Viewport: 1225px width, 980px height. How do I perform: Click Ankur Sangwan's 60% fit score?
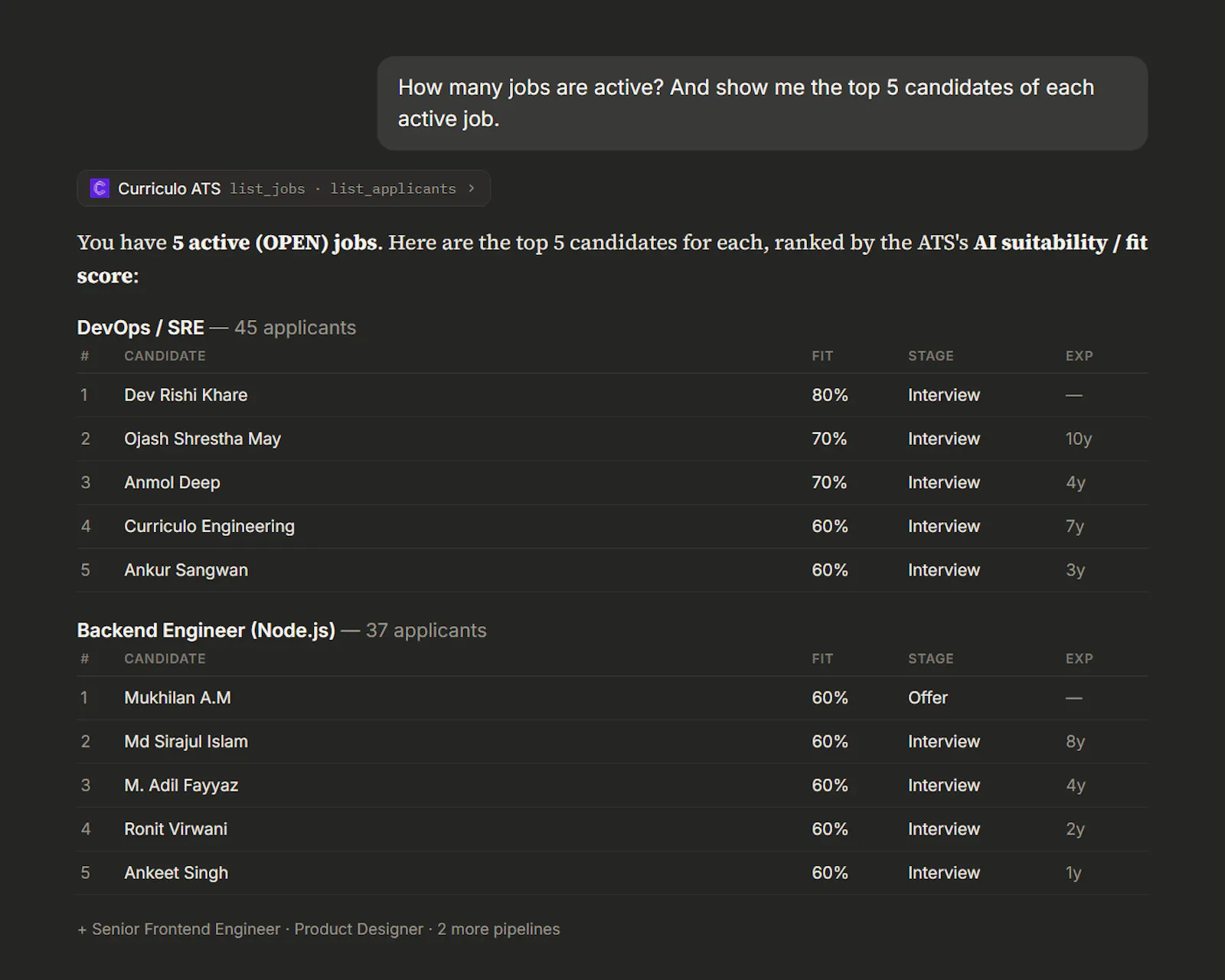point(830,570)
